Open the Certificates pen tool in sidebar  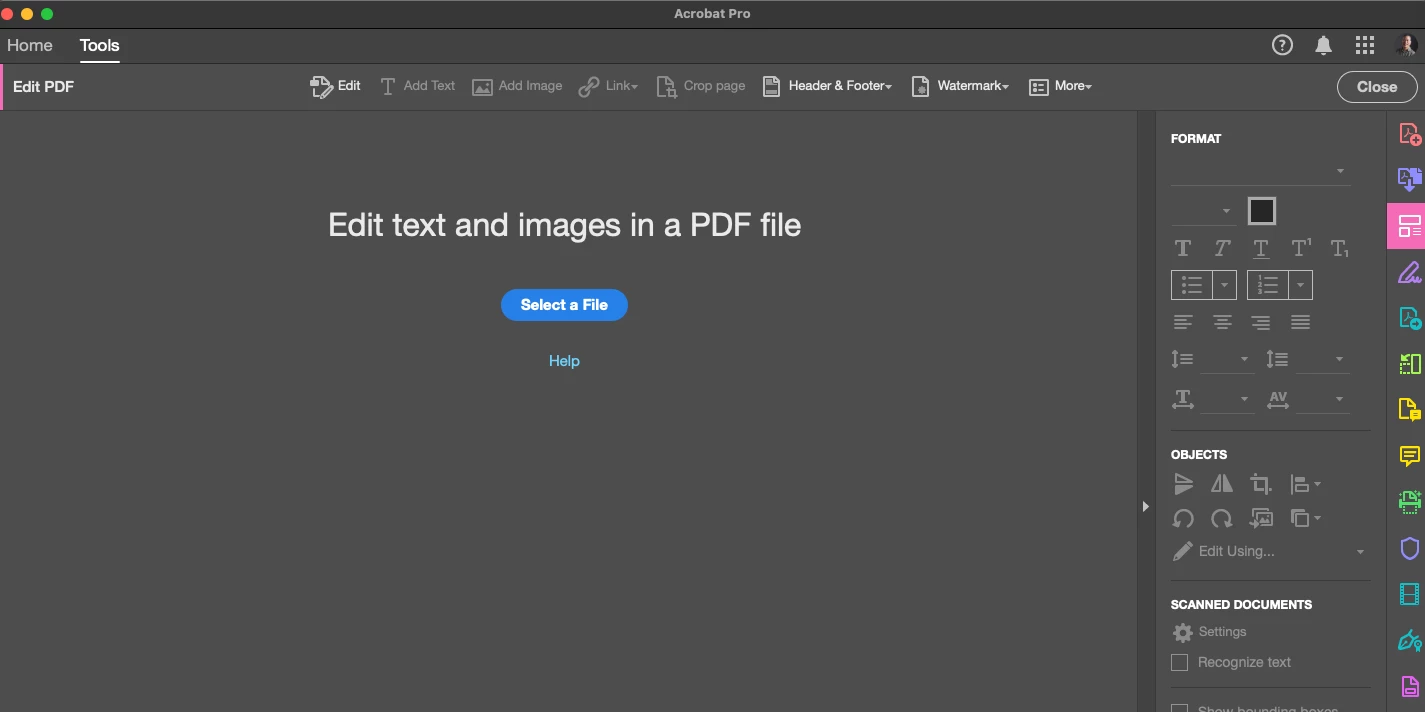pos(1409,640)
